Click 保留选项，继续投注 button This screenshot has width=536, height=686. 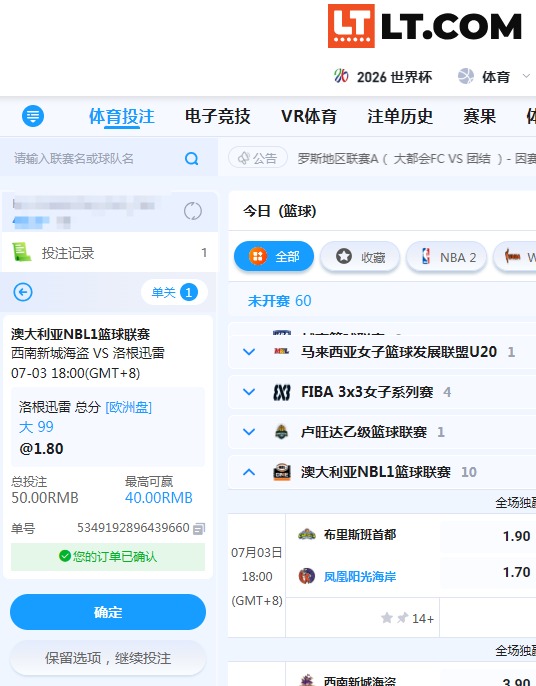[x=108, y=658]
